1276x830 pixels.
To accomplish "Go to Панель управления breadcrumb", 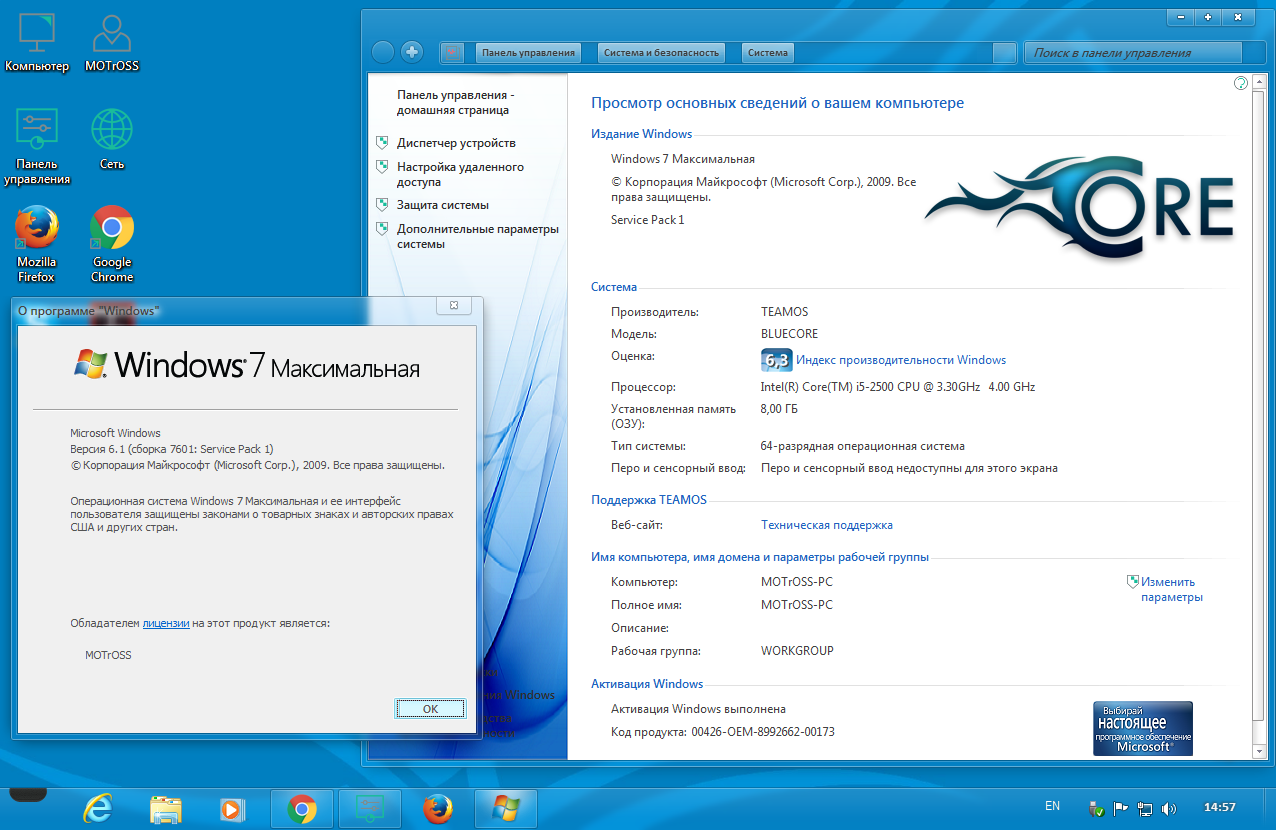I will click(x=528, y=53).
